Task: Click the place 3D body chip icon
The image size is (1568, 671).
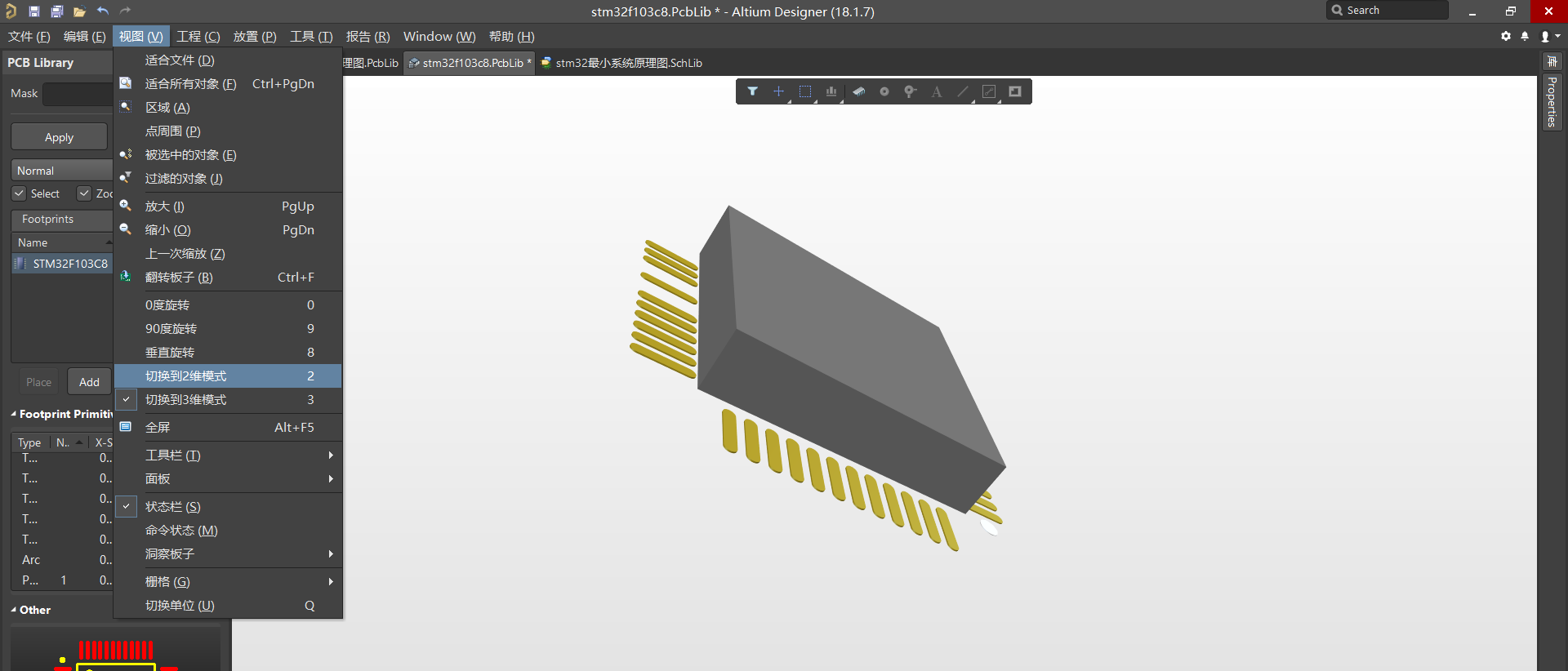Action: 858,91
